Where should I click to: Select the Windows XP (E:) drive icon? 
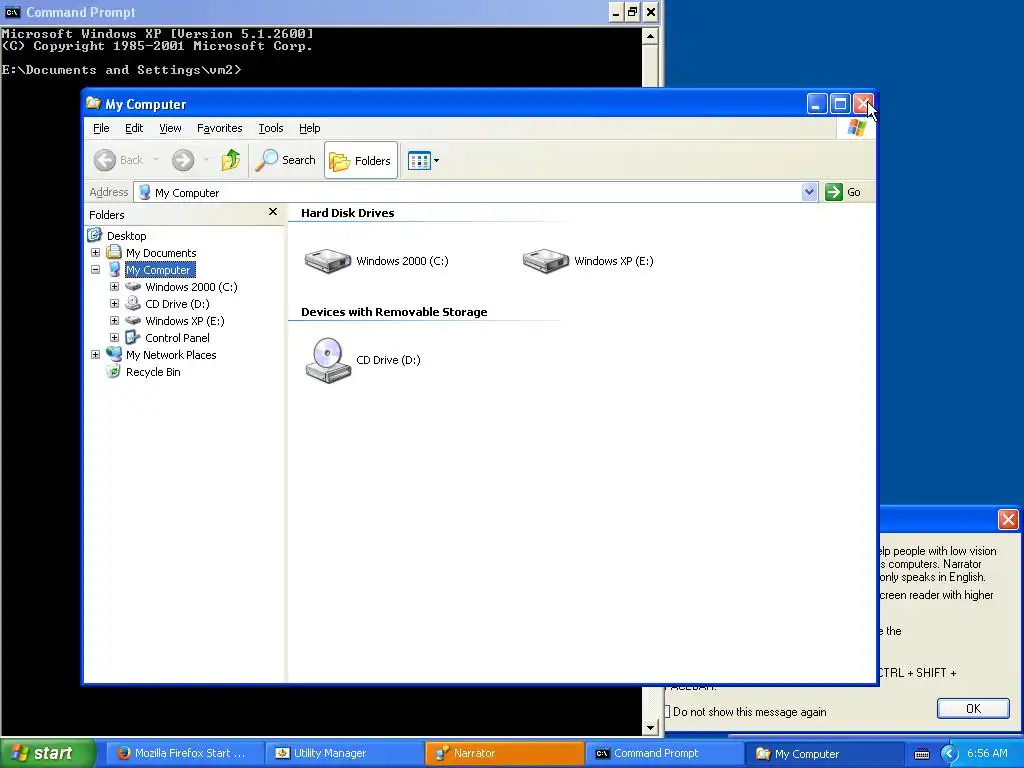click(x=546, y=261)
